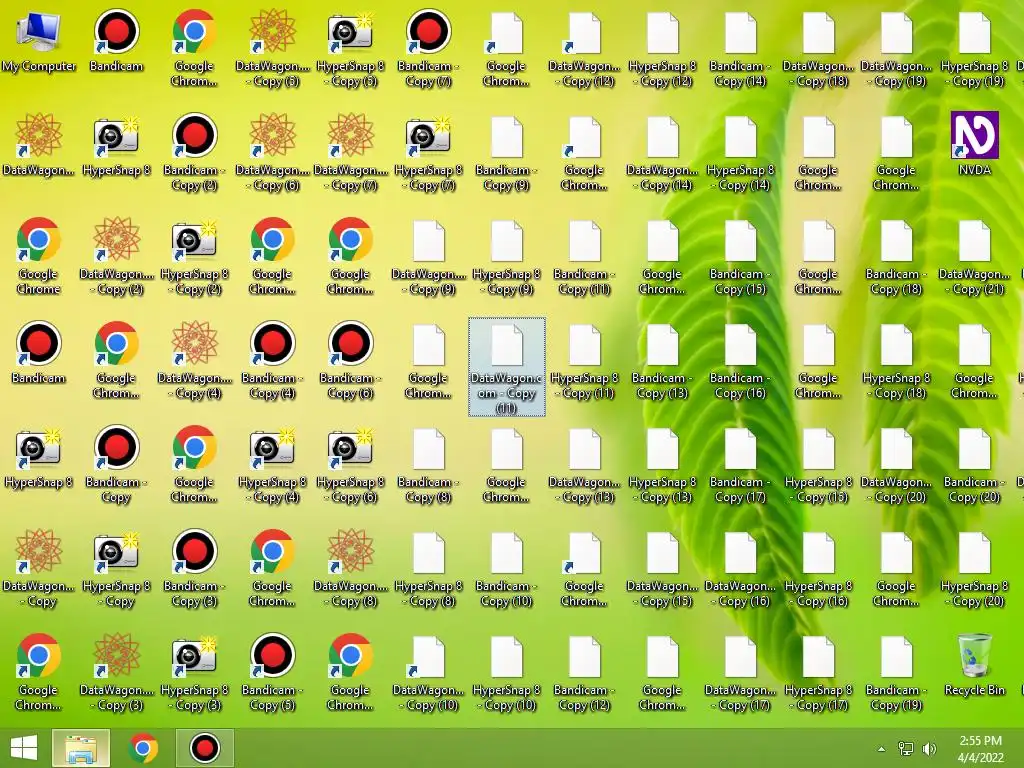Select DataWagon - Copy (5) shortcut
This screenshot has width=1024, height=768.
[x=272, y=48]
